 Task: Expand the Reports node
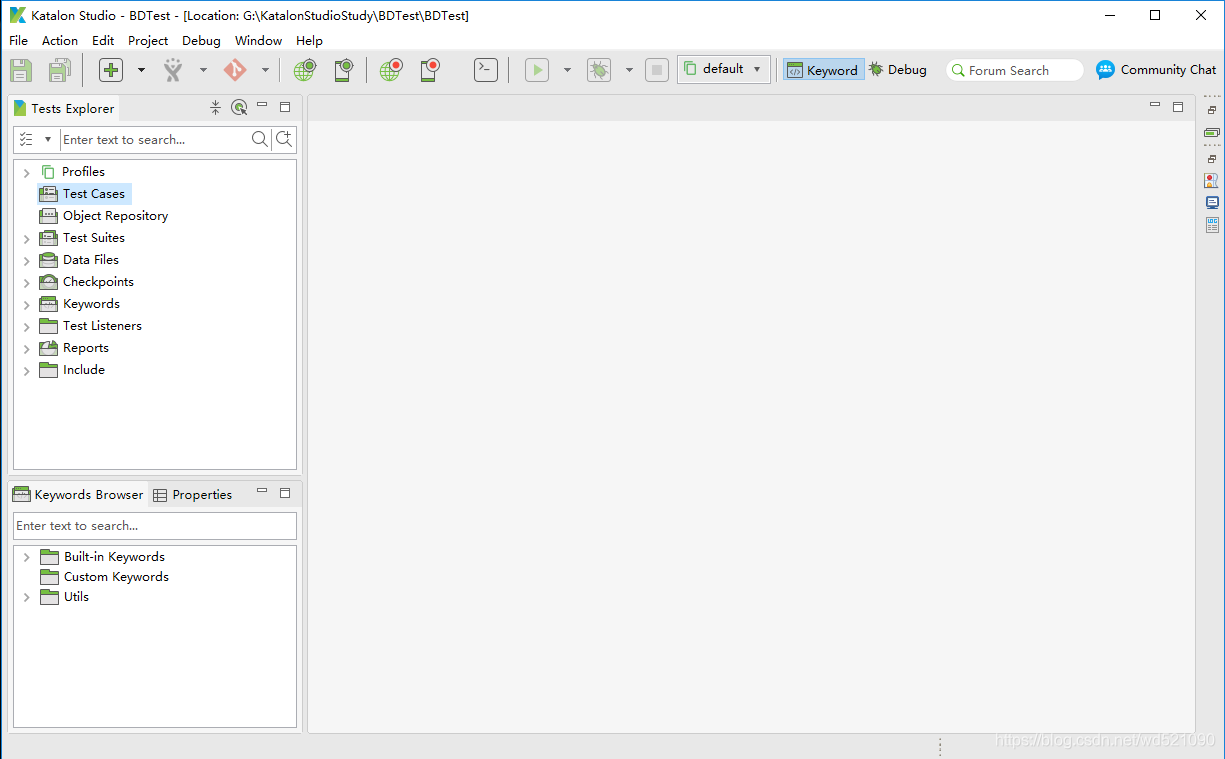point(27,349)
